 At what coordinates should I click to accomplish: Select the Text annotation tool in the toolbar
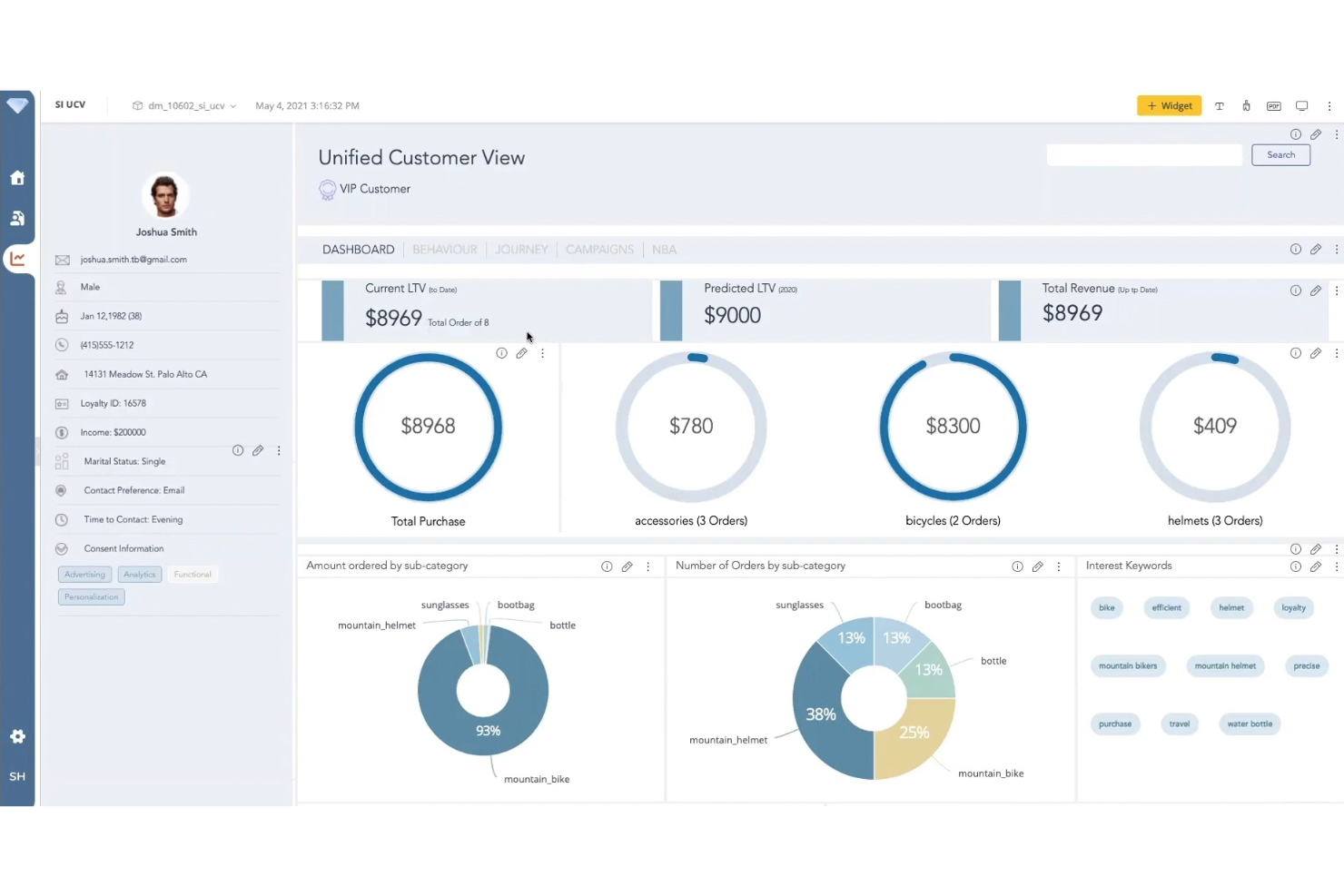1220,105
